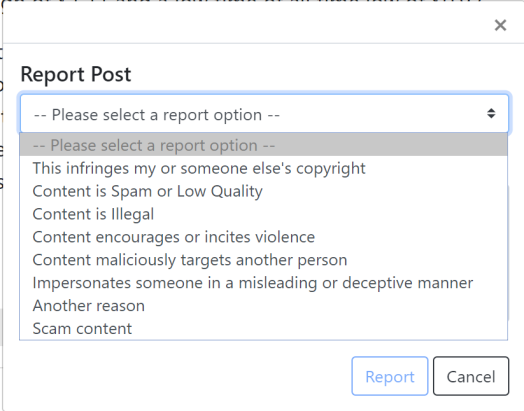Pick 'Content encourages or incites violence'
524x411 pixels.
pyautogui.click(x=264, y=237)
